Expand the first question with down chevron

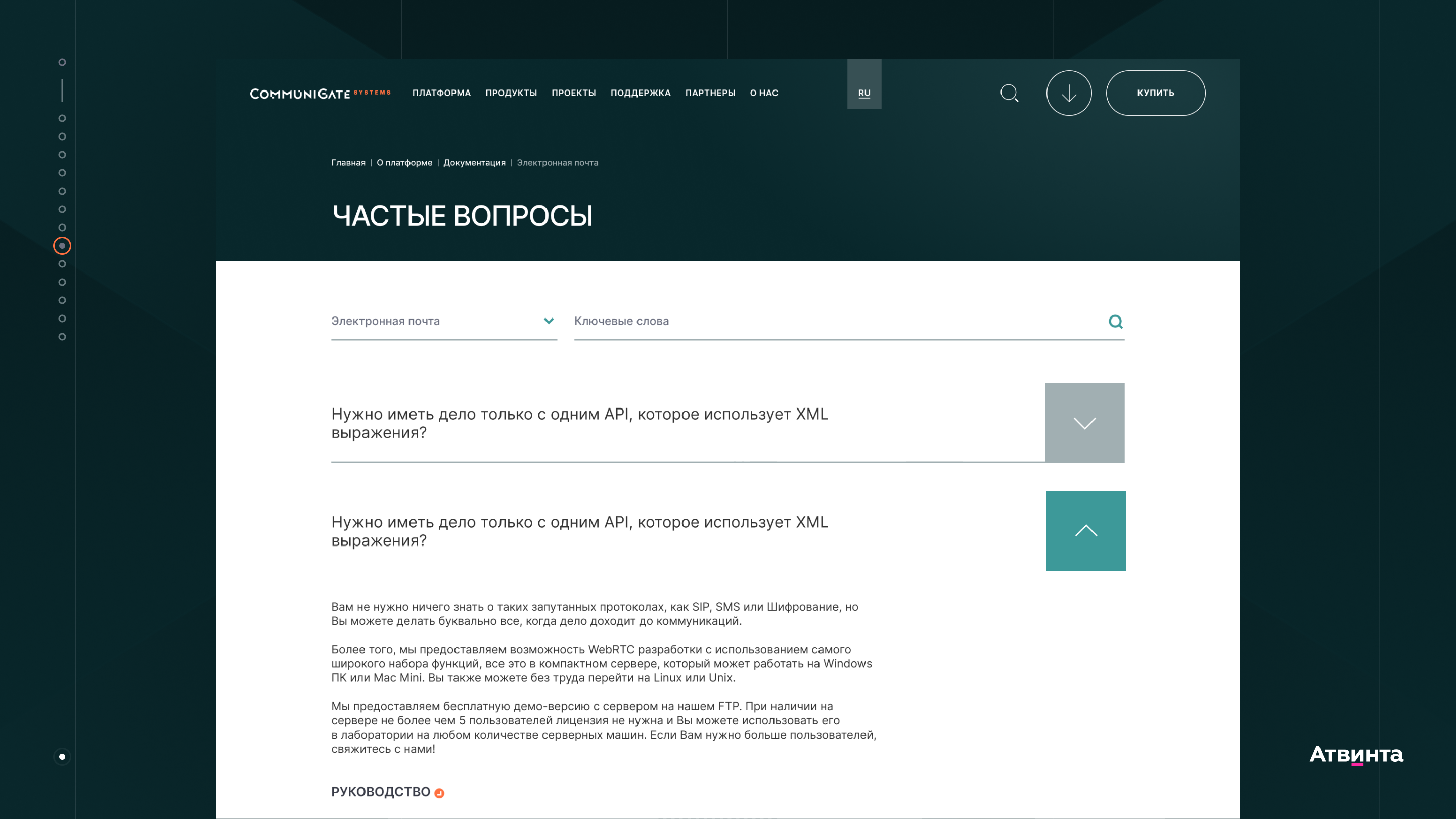tap(1084, 423)
